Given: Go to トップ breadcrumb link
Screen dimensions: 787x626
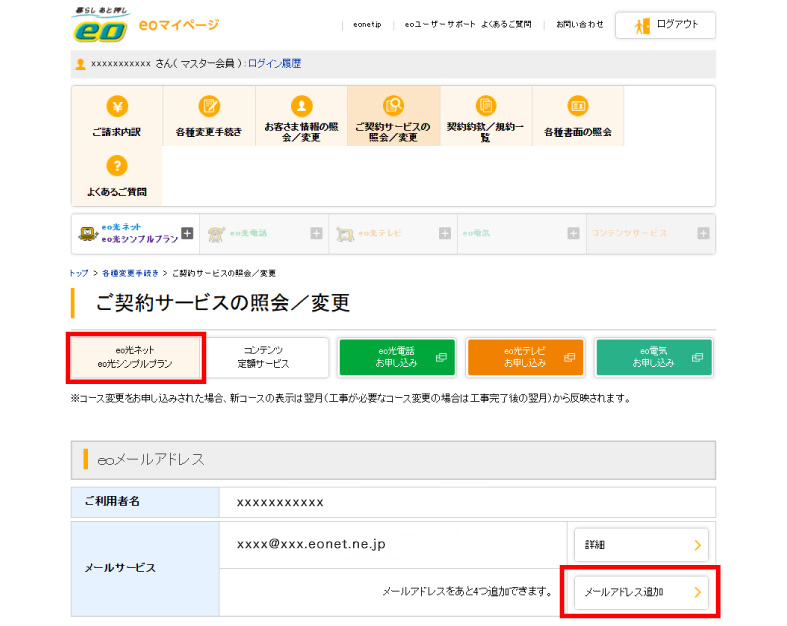Looking at the screenshot, I should (79, 274).
